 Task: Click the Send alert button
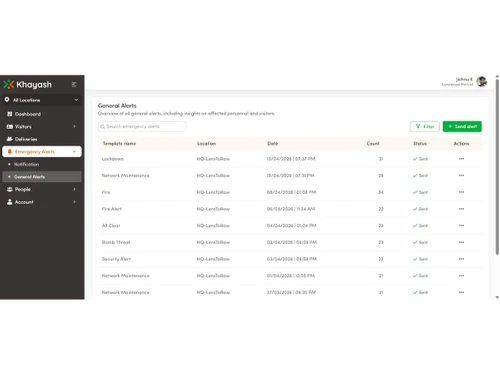462,127
